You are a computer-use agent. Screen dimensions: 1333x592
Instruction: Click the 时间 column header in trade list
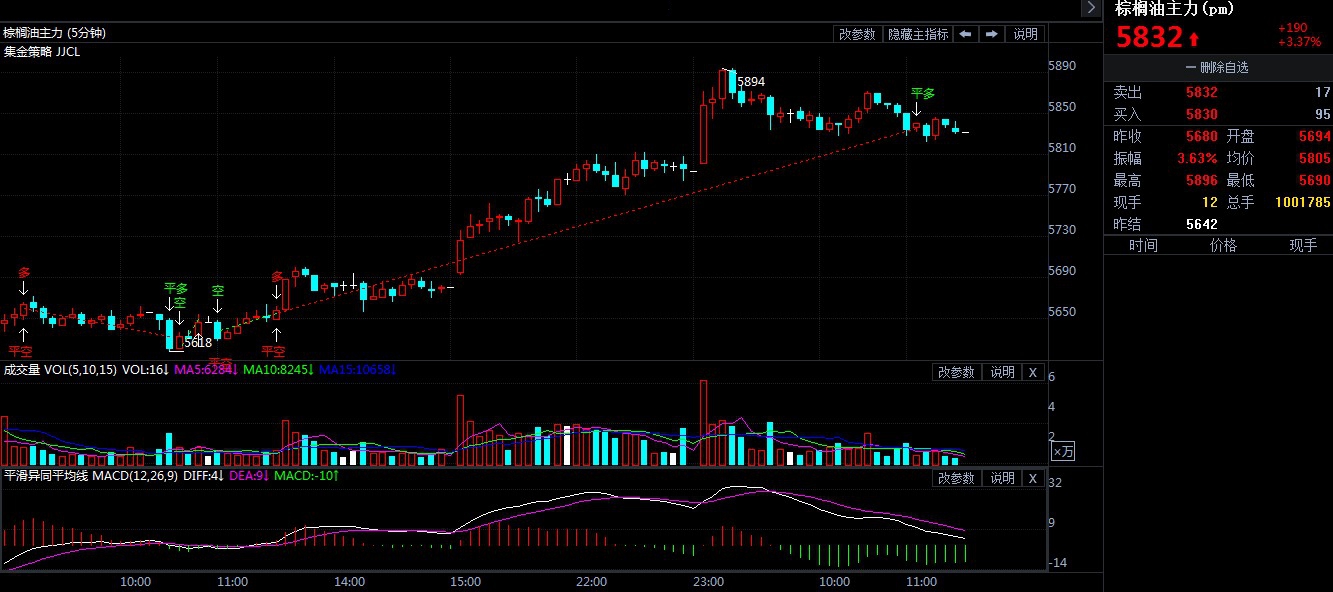[1143, 246]
